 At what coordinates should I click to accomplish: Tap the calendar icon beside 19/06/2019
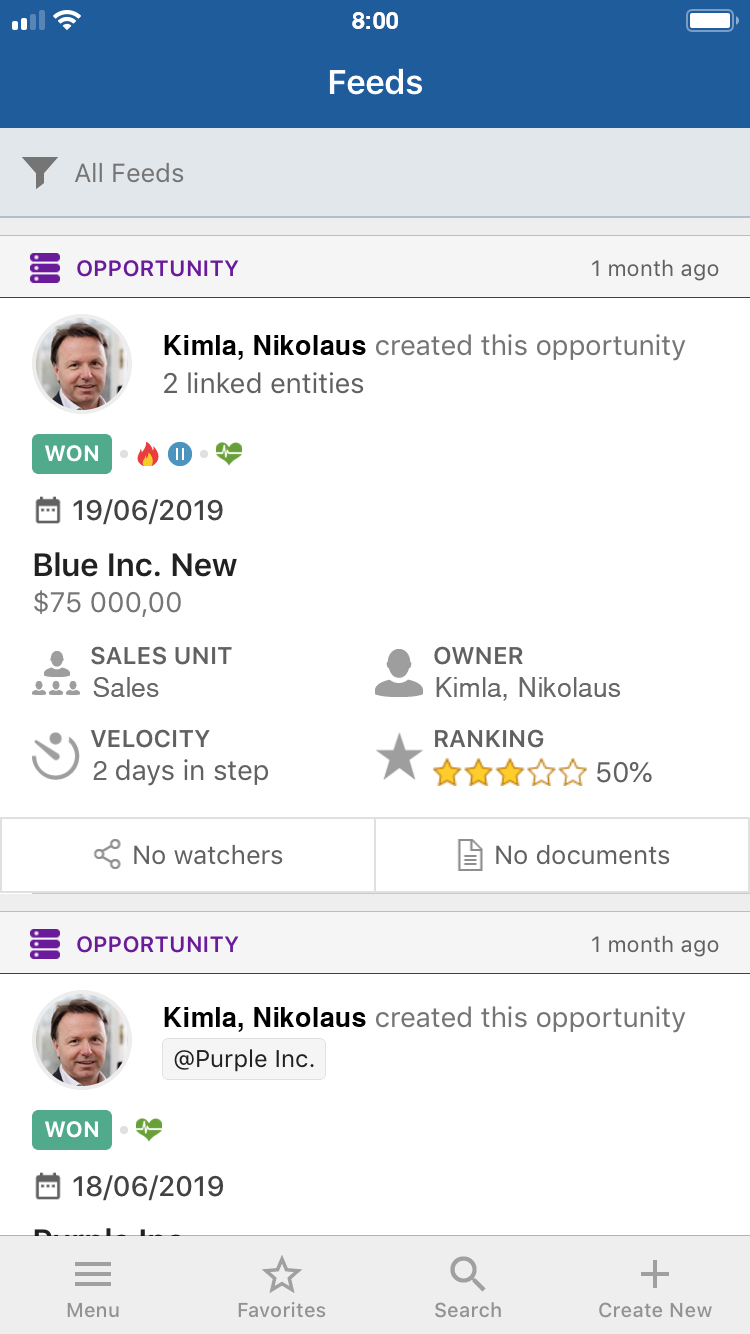coord(47,511)
